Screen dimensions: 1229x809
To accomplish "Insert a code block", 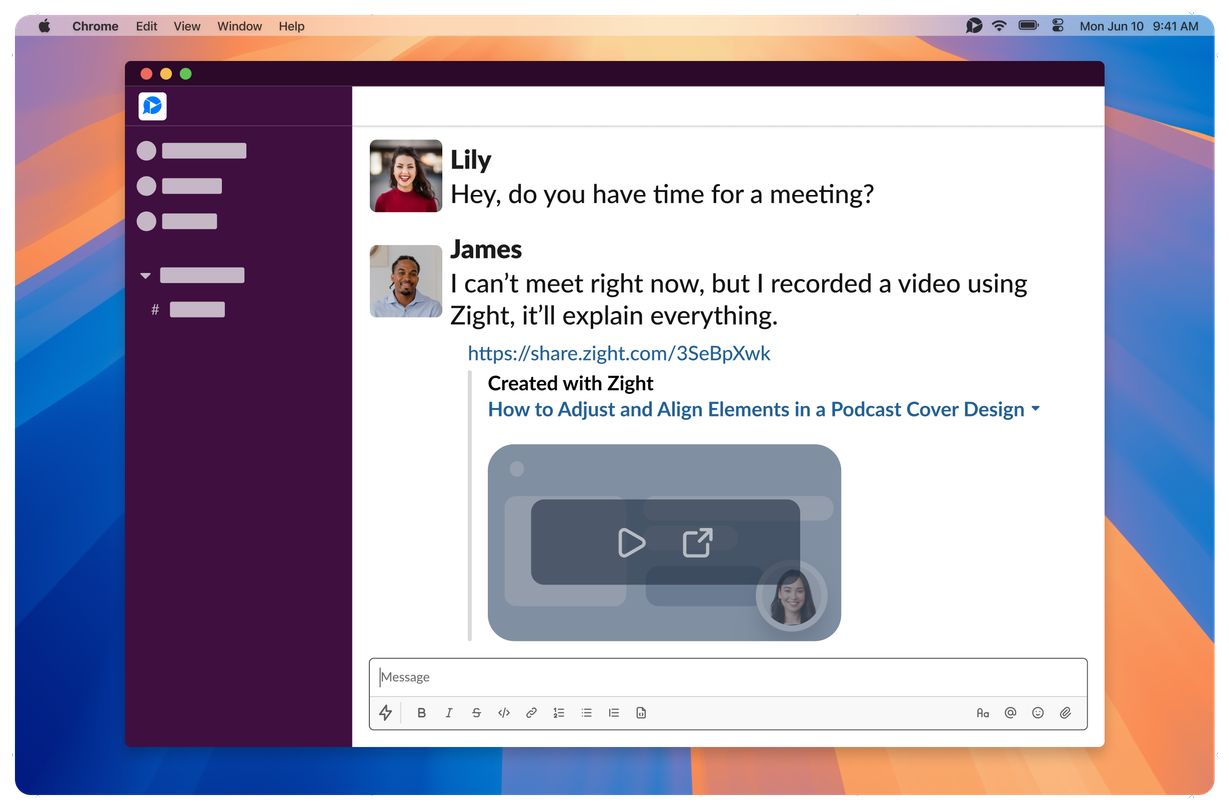I will coord(641,713).
